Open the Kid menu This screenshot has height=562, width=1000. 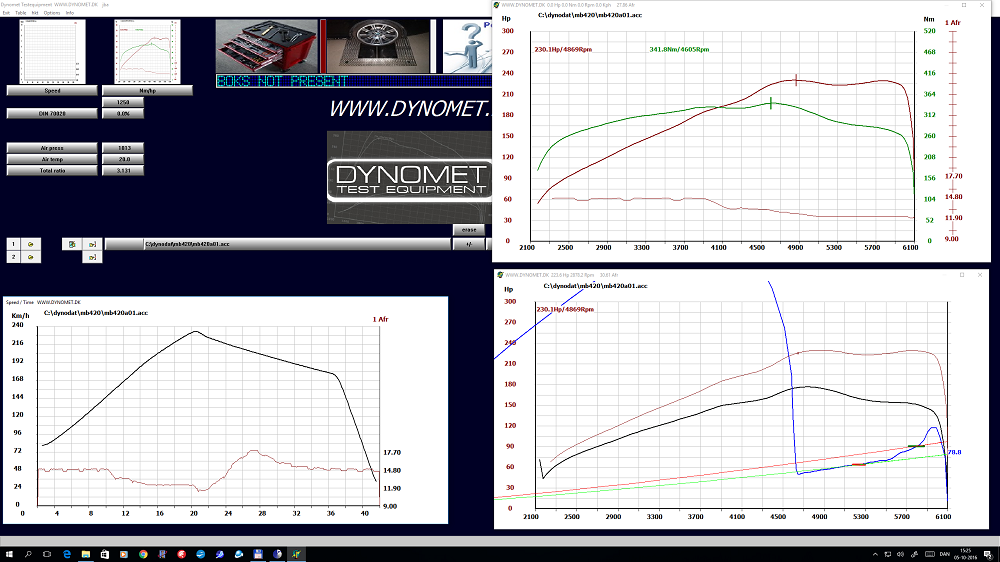35,13
